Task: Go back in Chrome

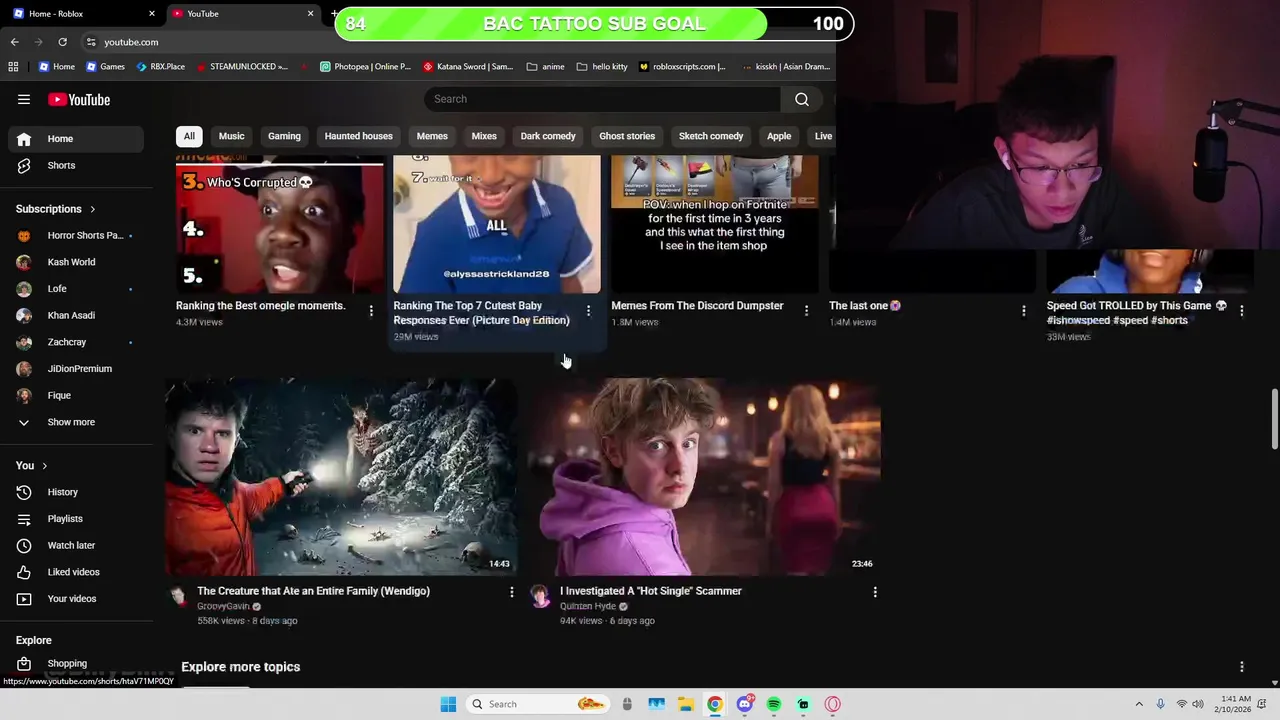Action: point(14,42)
